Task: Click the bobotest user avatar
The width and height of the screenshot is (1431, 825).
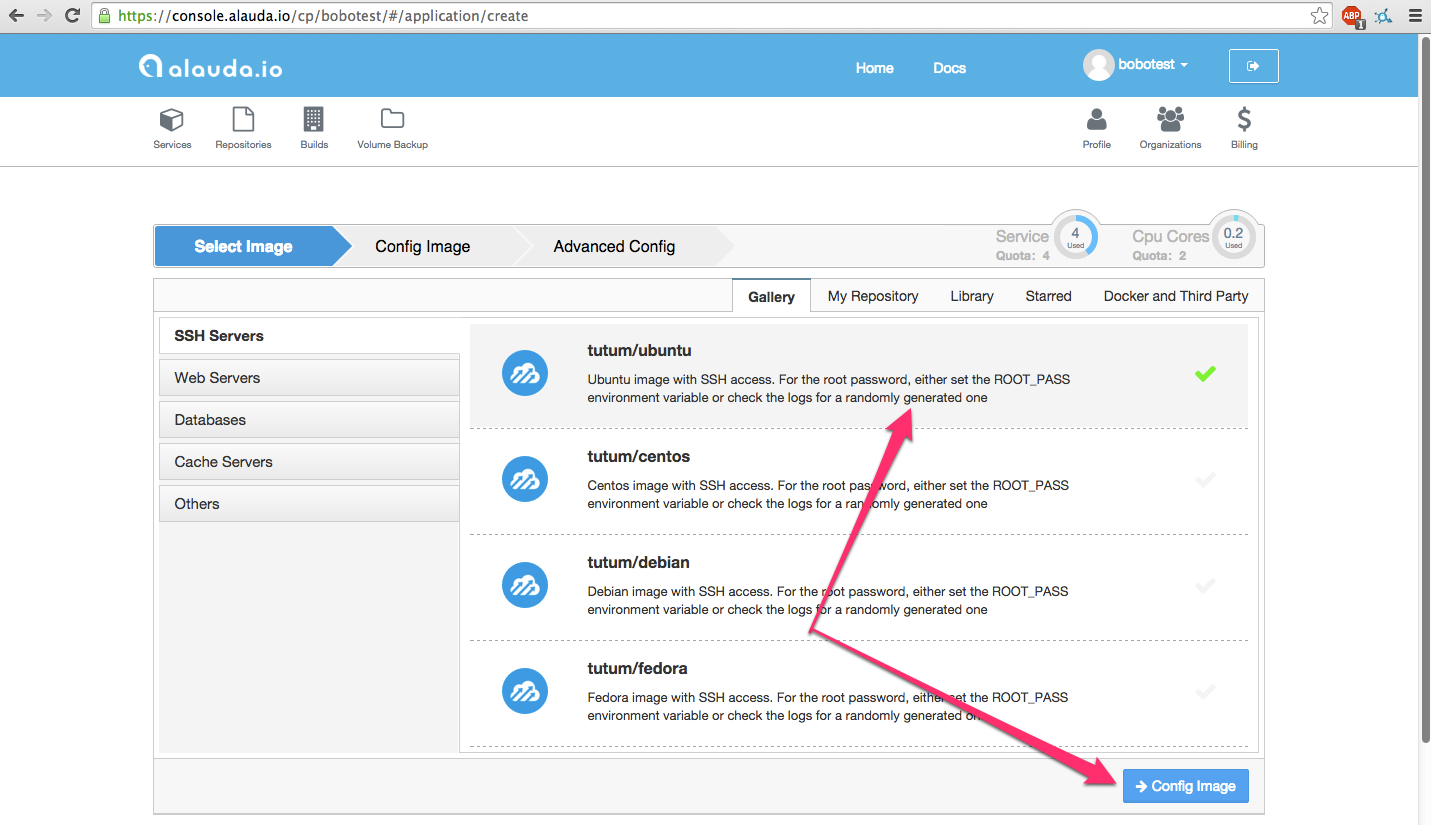Action: tap(1098, 65)
